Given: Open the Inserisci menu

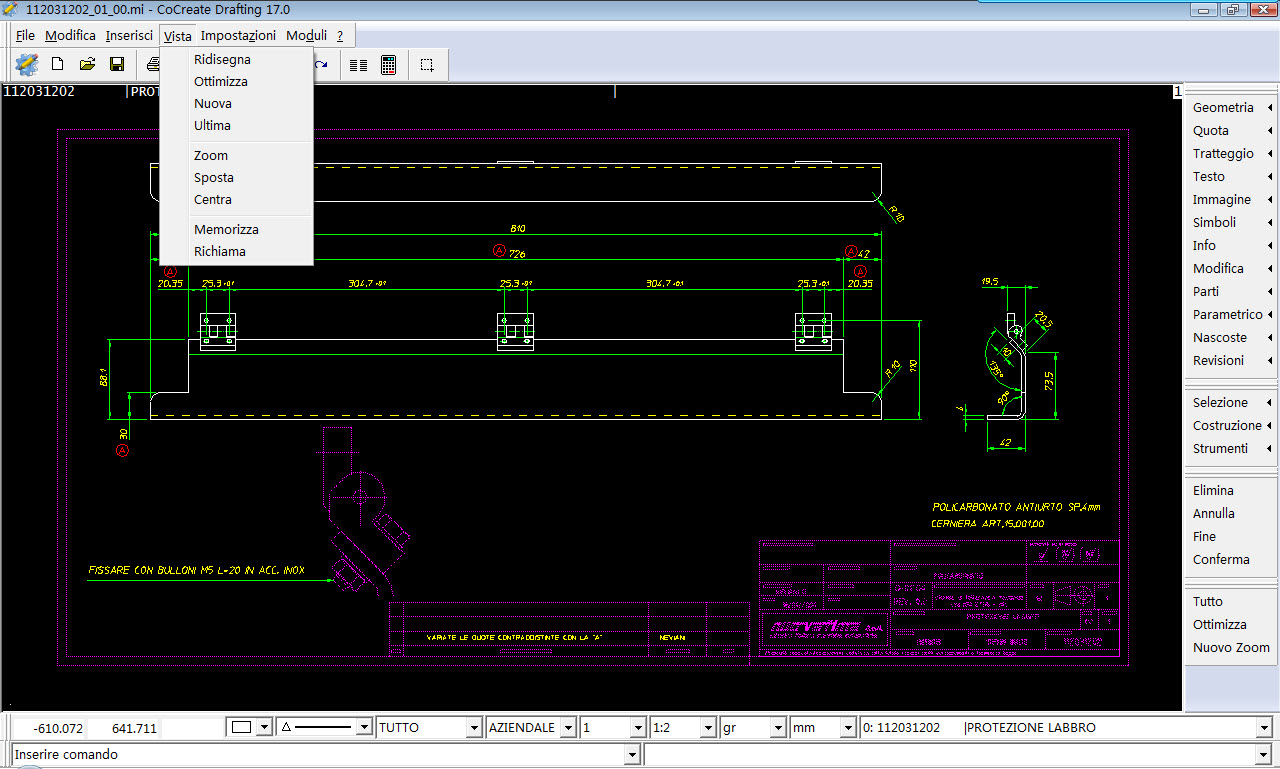Looking at the screenshot, I should tap(129, 35).
